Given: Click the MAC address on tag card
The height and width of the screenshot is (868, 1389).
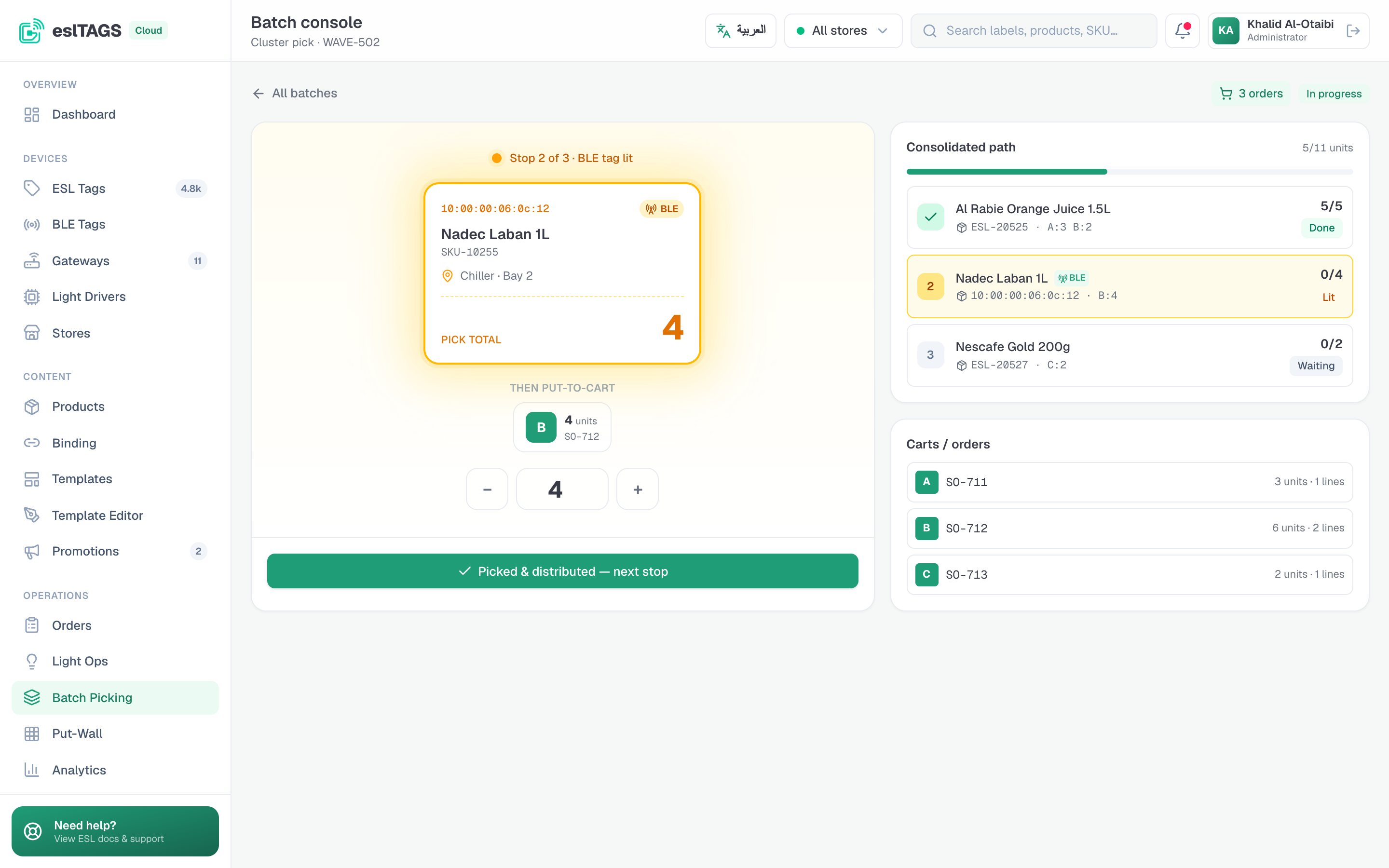Looking at the screenshot, I should (495, 209).
